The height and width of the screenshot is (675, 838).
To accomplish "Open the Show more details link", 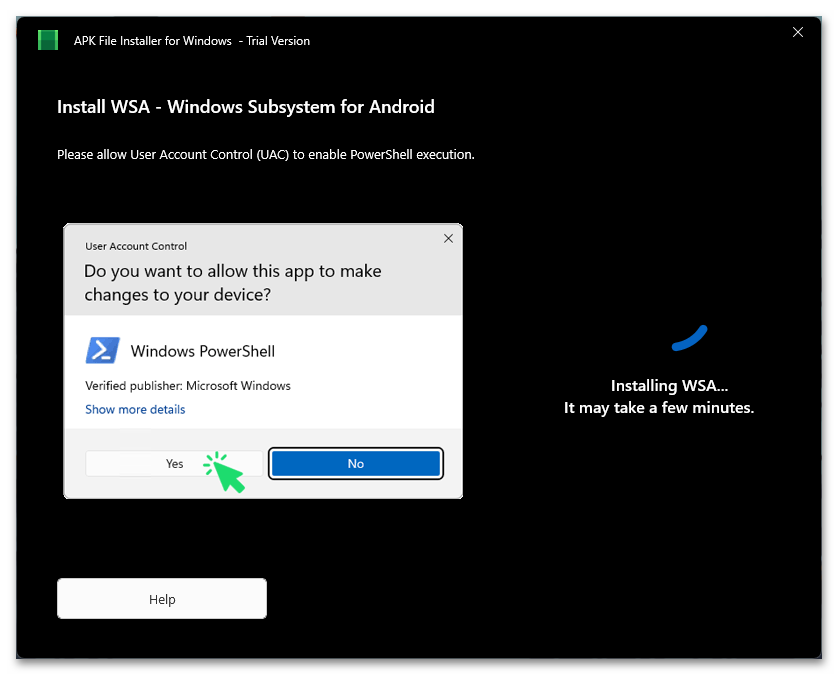I will (135, 409).
